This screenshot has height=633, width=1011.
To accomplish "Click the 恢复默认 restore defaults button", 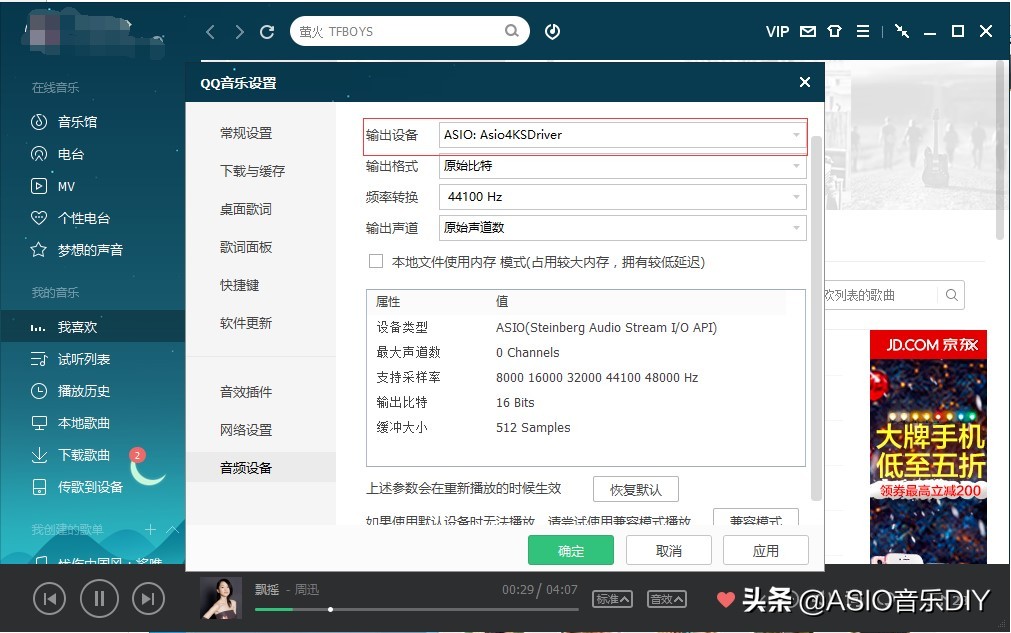I will [635, 489].
